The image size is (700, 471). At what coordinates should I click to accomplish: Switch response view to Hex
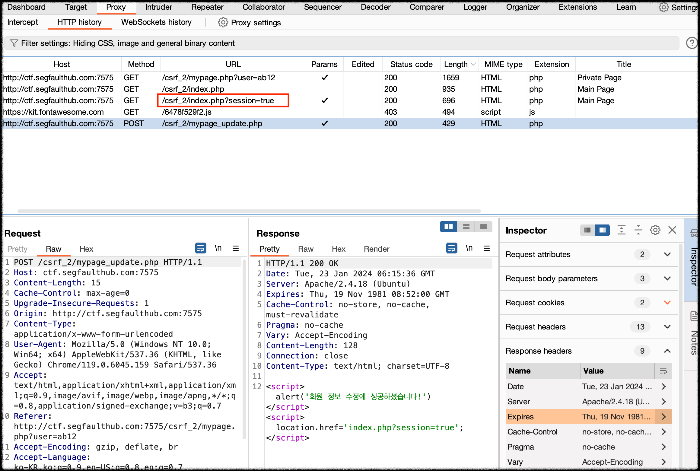338,249
